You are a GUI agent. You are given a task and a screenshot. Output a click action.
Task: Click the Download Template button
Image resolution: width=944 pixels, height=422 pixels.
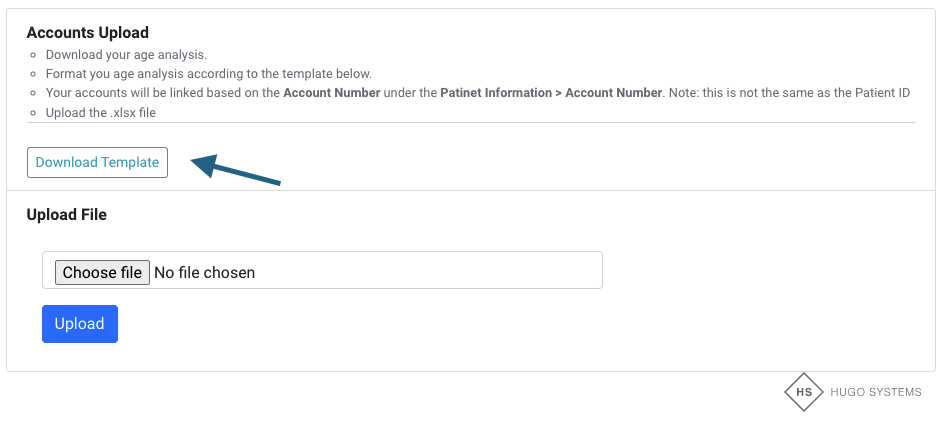coord(97,163)
